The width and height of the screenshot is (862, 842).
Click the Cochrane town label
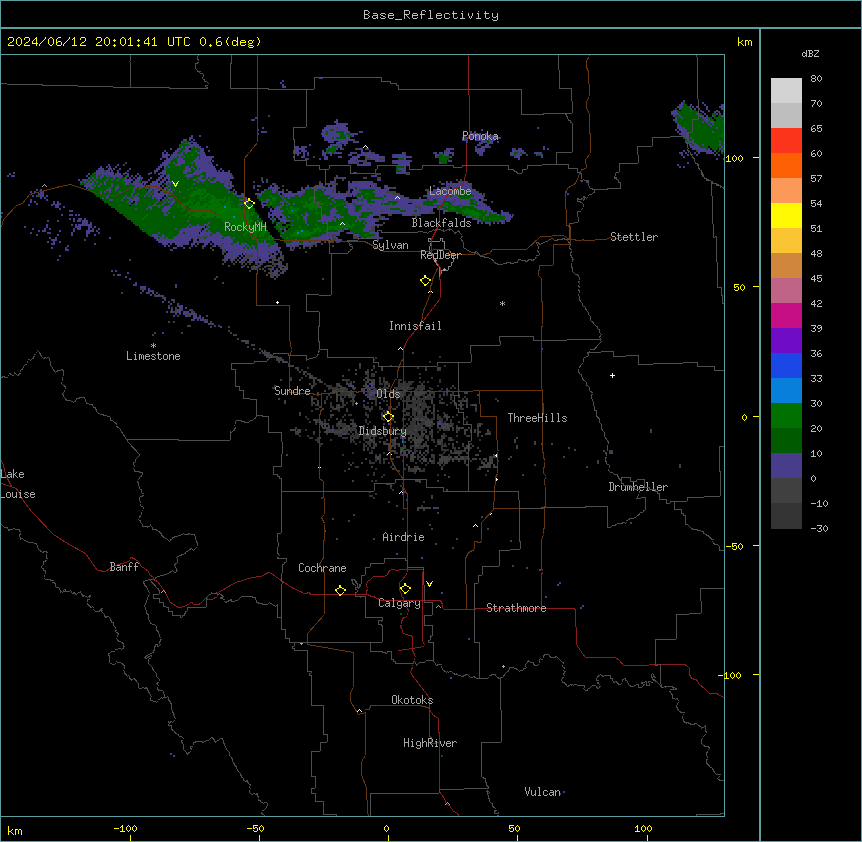point(322,568)
